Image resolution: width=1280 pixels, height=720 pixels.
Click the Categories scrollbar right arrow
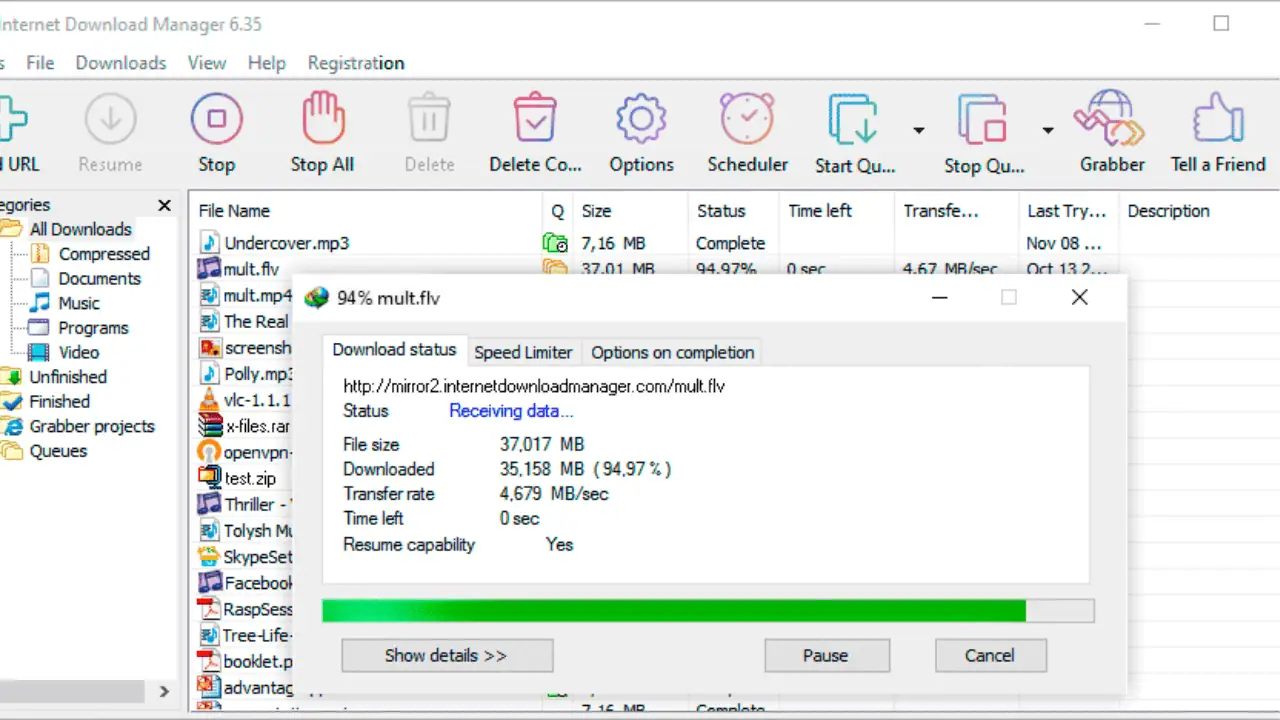[164, 691]
